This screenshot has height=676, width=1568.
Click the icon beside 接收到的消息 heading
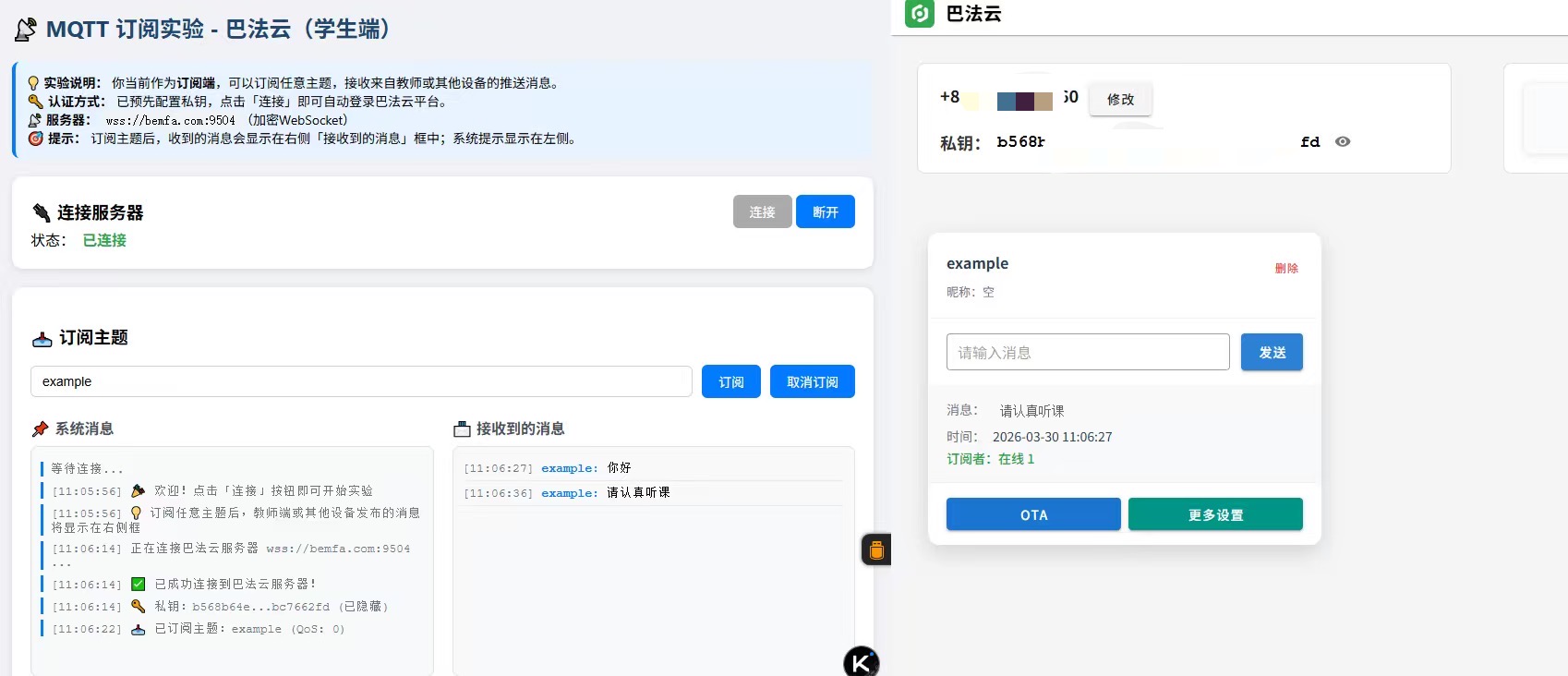[x=463, y=429]
